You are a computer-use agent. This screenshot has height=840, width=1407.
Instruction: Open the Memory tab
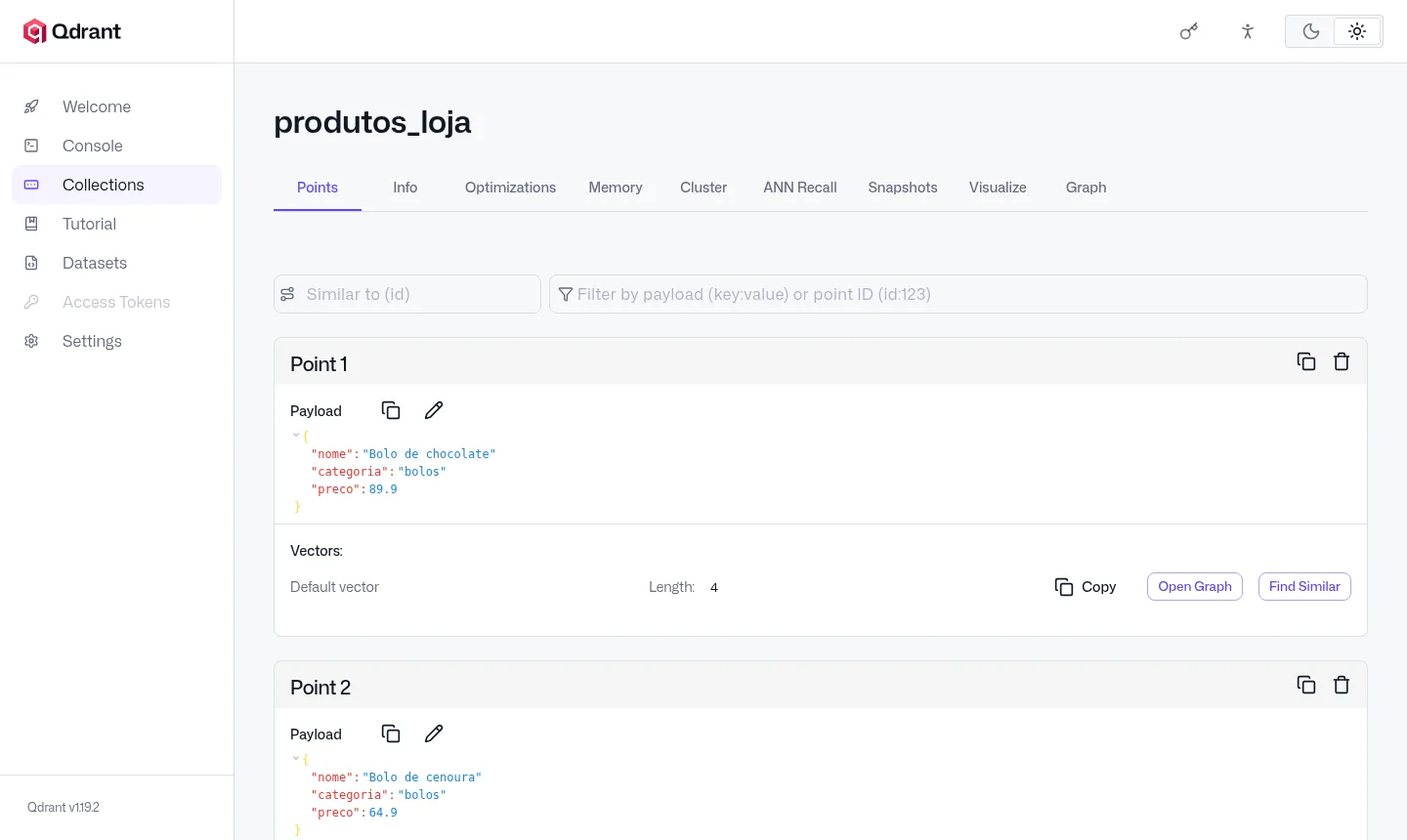tap(616, 188)
